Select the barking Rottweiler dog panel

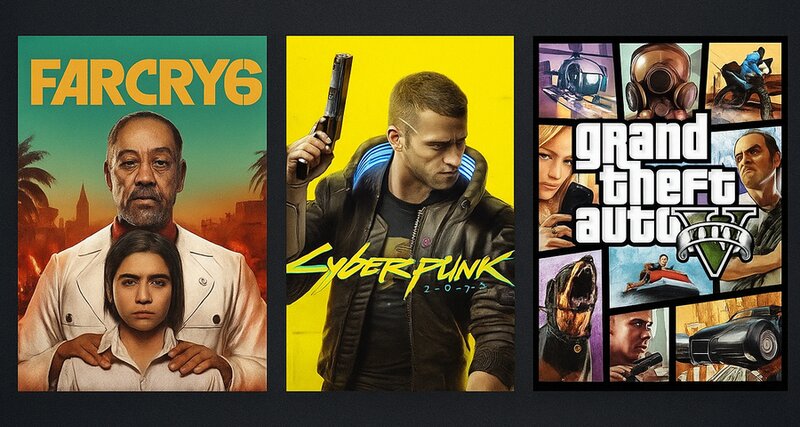(x=571, y=317)
